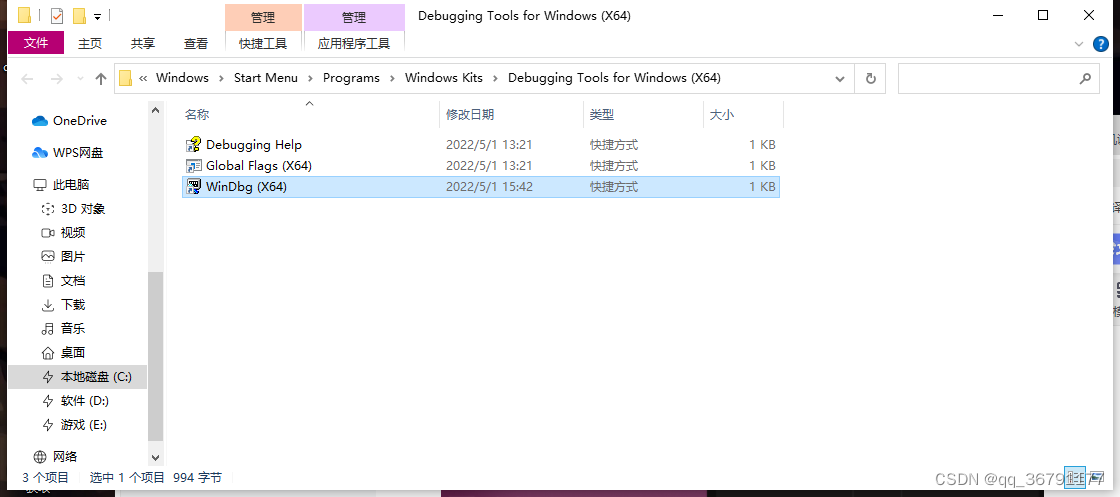Go up one folder level
The width and height of the screenshot is (1120, 497).
point(101,79)
